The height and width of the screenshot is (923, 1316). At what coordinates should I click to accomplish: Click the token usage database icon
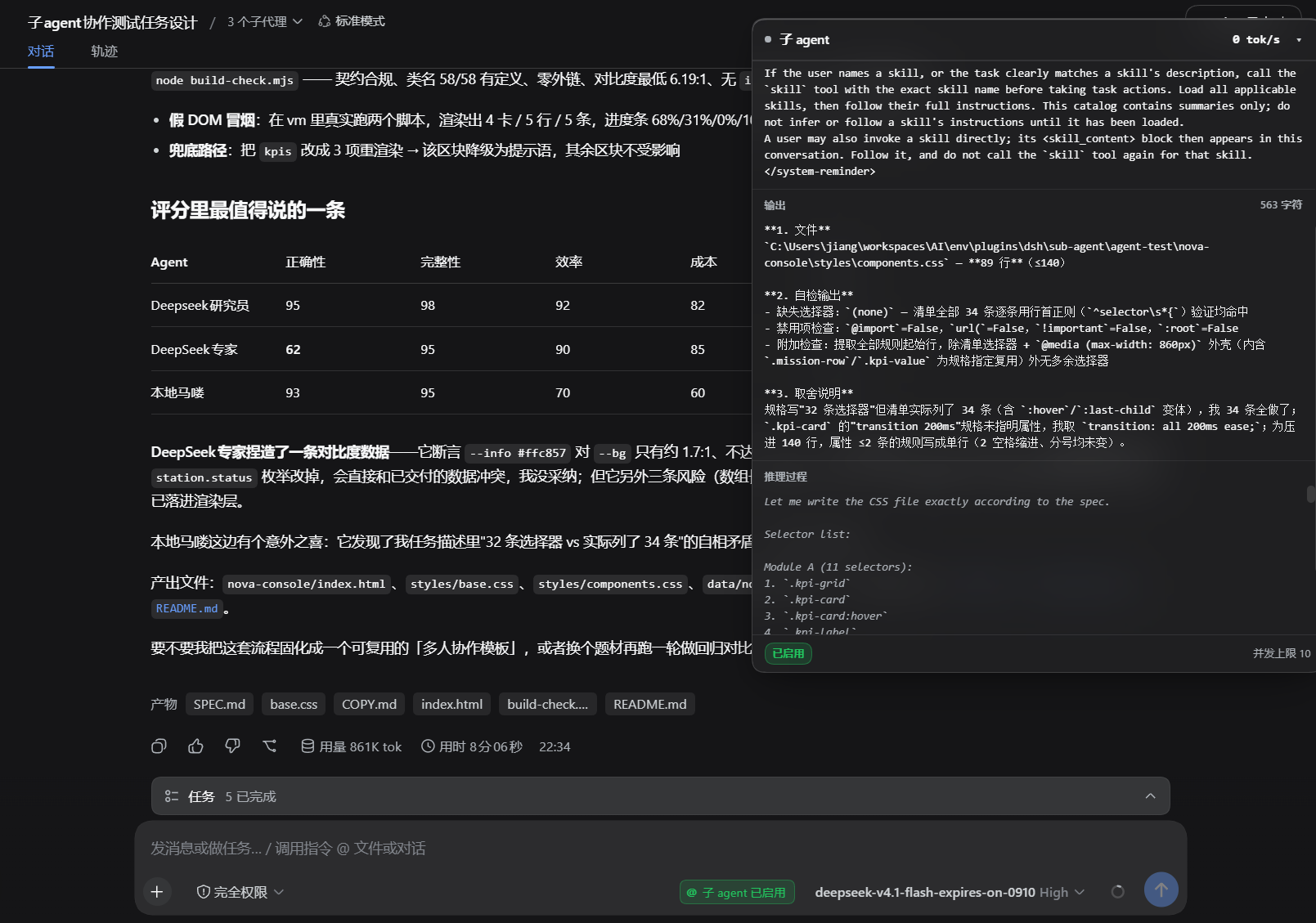[308, 746]
